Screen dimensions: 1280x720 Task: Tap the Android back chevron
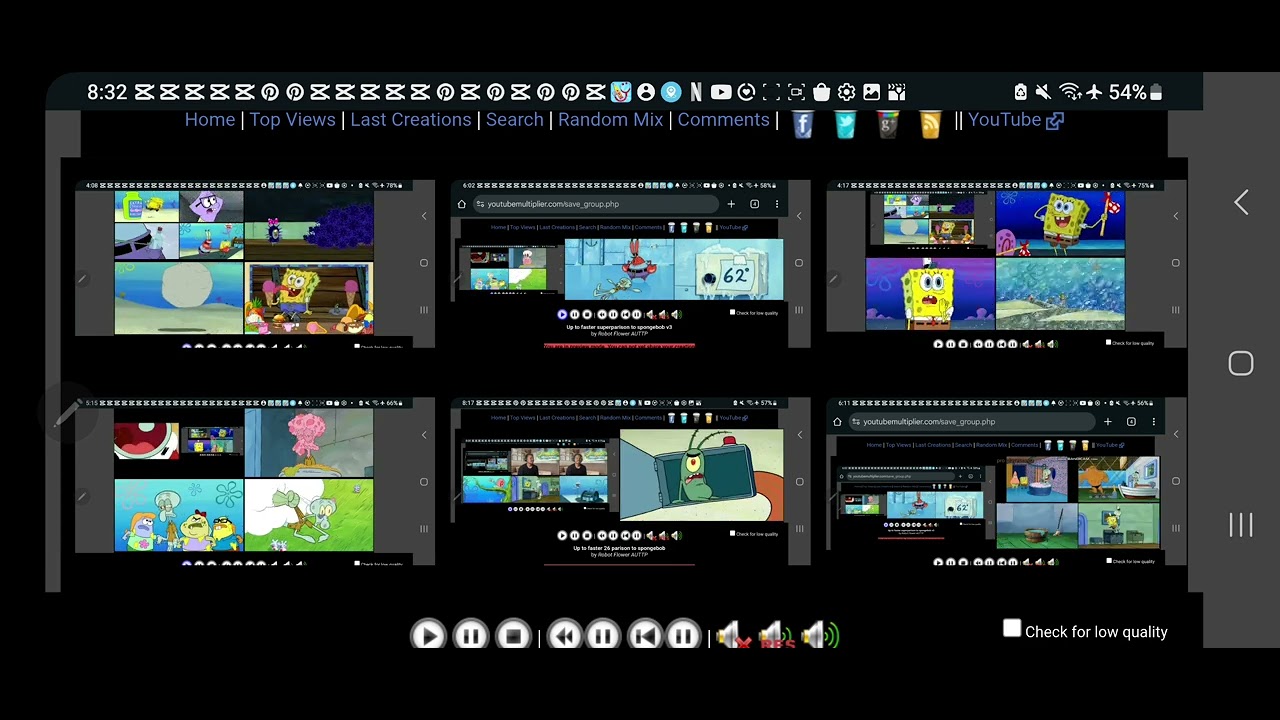coord(1241,202)
